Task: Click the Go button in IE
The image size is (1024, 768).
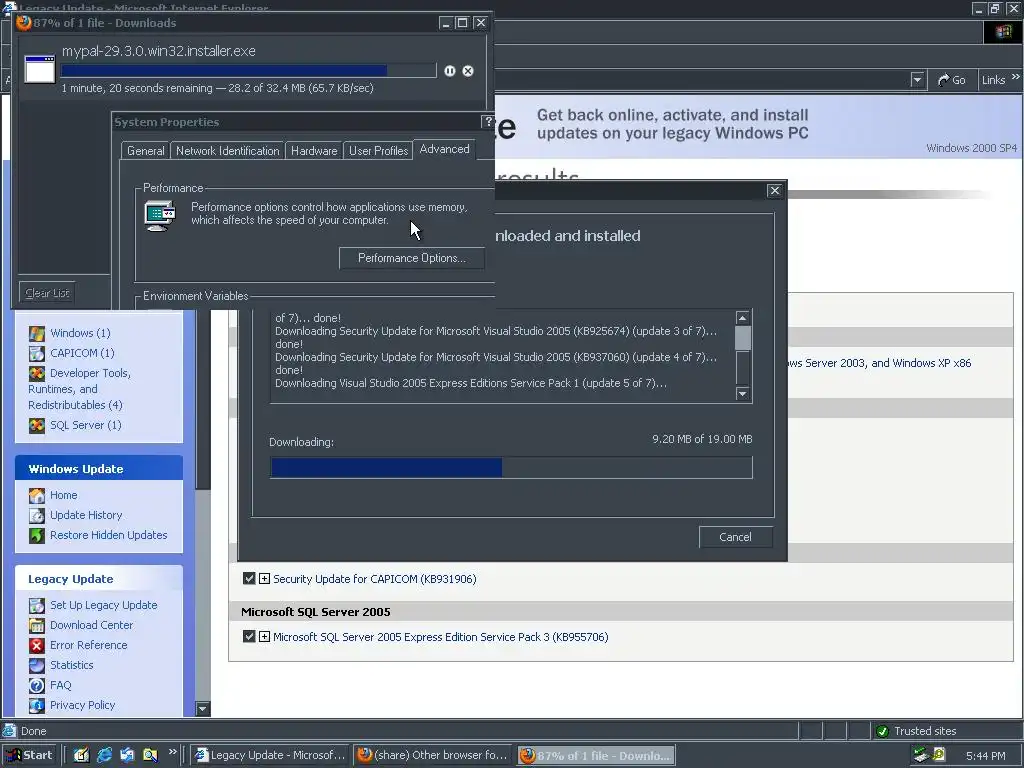Action: (952, 80)
